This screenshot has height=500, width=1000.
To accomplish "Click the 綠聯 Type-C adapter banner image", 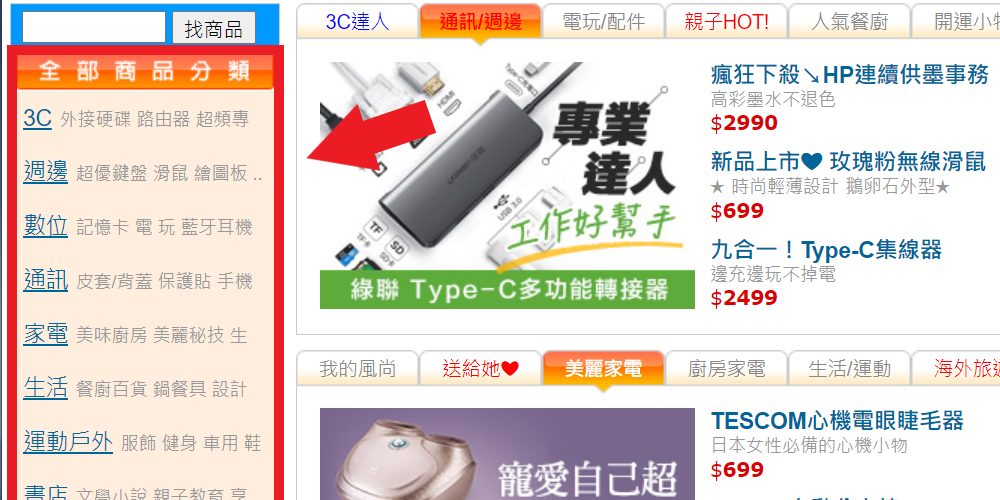I will (507, 185).
